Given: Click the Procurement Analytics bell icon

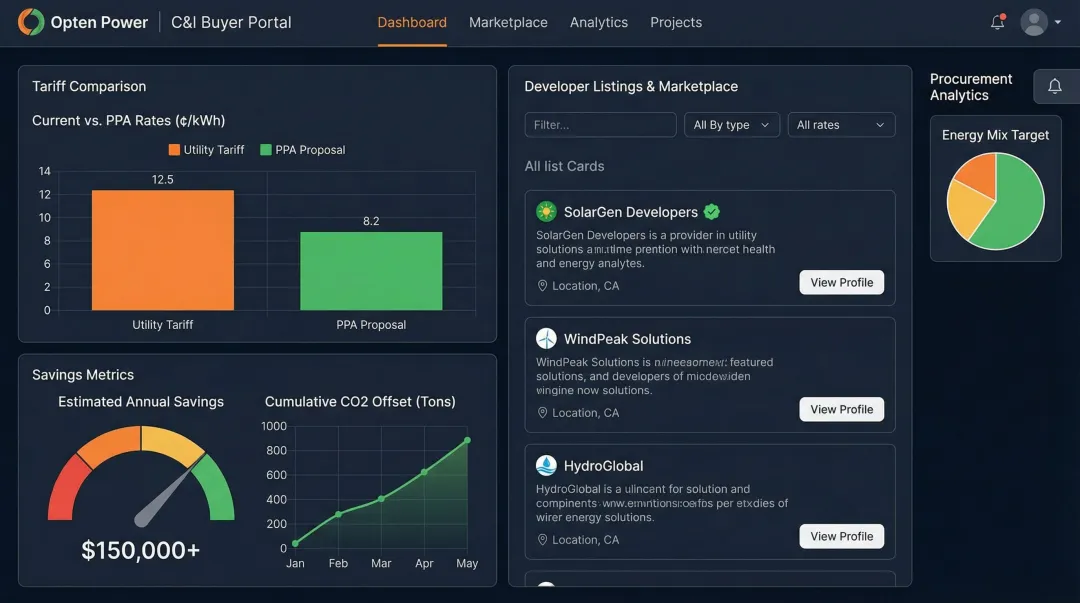Looking at the screenshot, I should (1055, 86).
